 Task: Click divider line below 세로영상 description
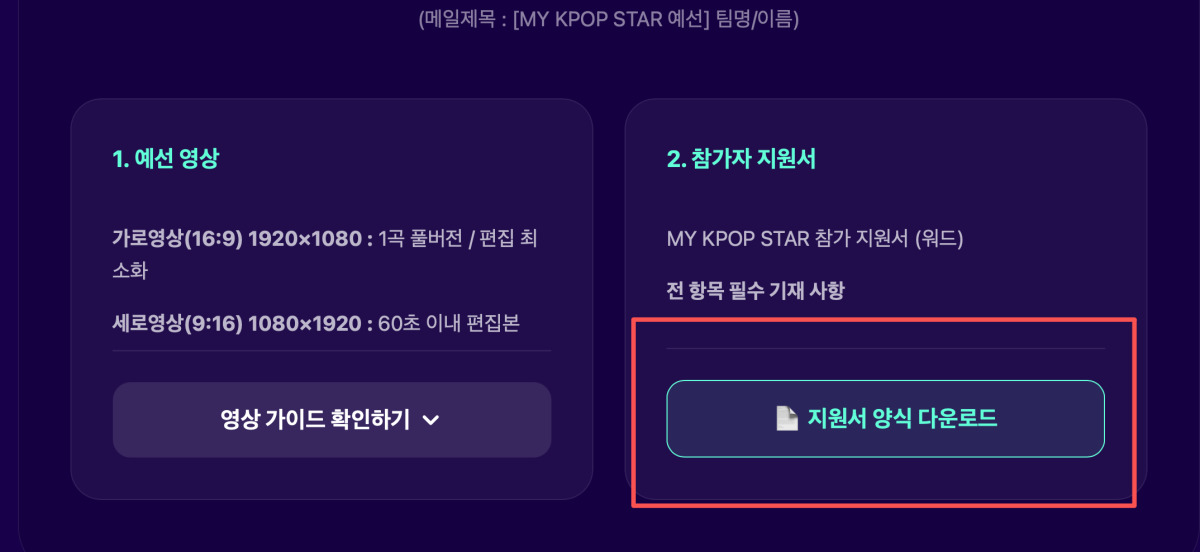pyautogui.click(x=332, y=351)
